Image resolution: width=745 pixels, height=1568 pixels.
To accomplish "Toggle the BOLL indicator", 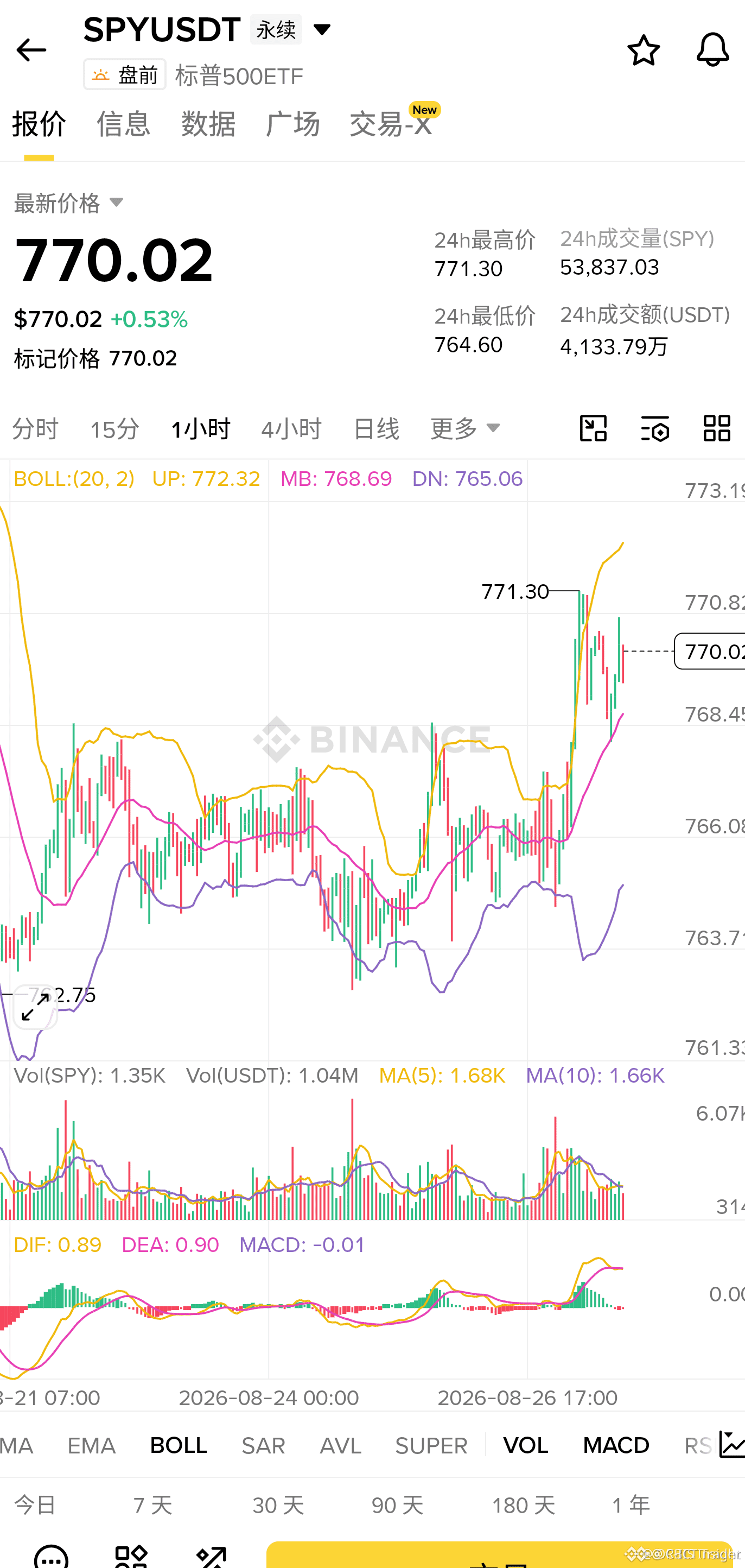I will [178, 1446].
